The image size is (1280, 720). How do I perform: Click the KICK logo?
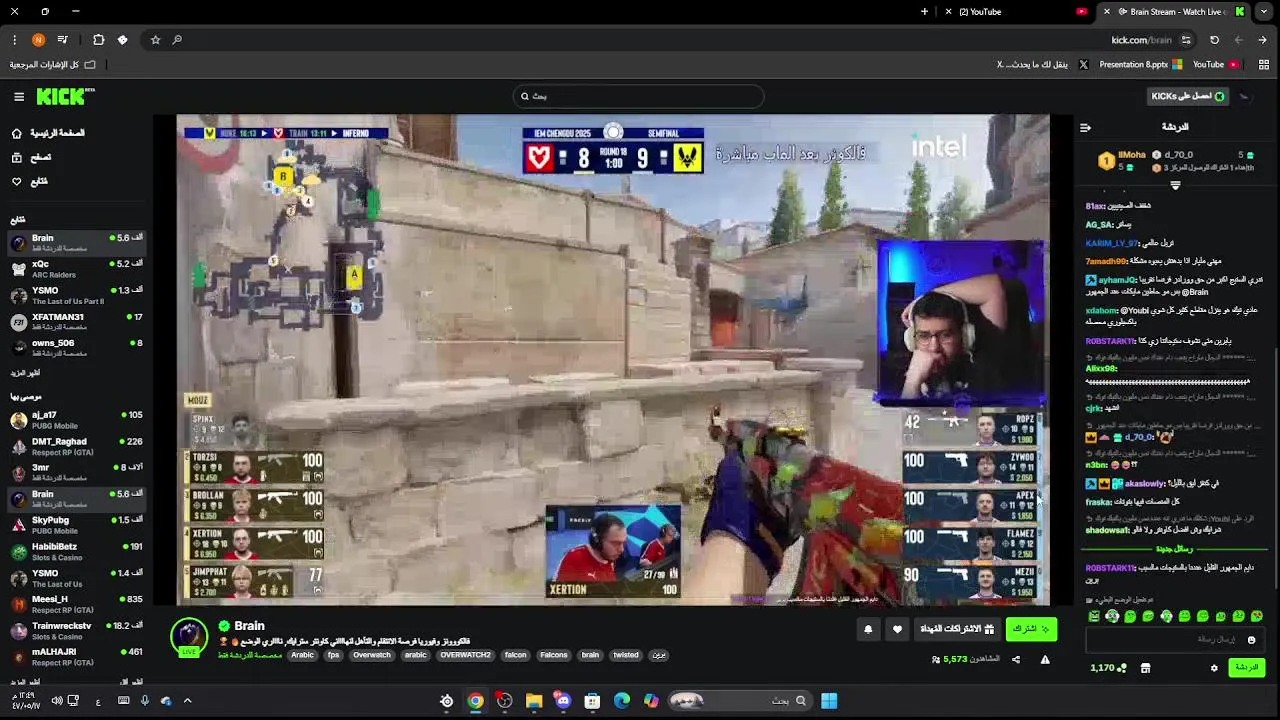pos(65,96)
